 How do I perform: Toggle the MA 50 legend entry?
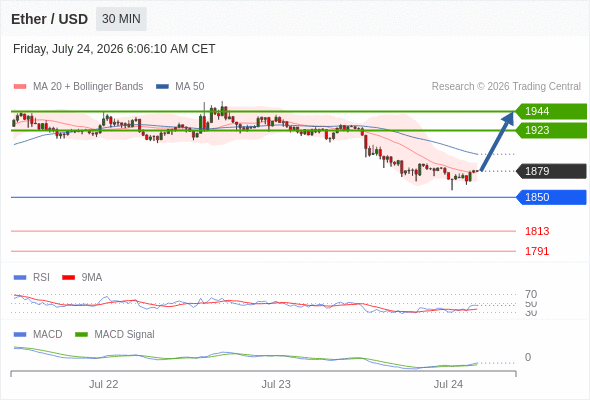(180, 86)
